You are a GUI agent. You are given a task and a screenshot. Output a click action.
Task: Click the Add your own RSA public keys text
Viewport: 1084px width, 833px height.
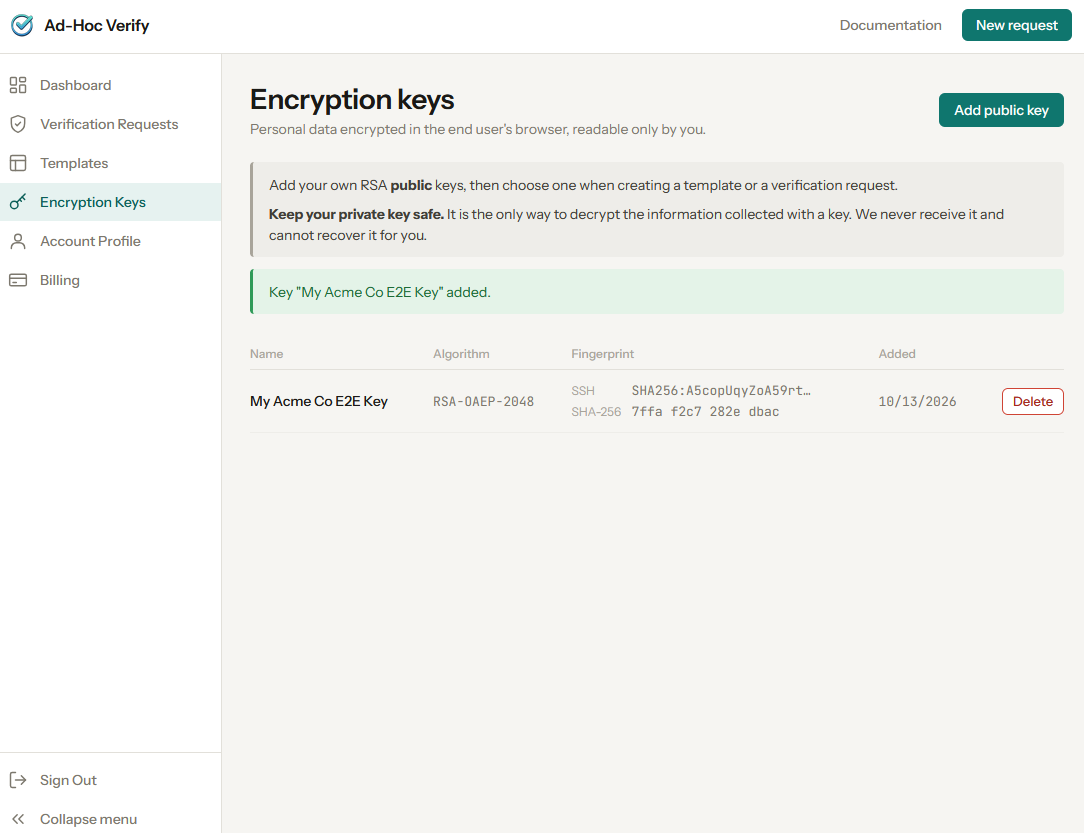[583, 185]
